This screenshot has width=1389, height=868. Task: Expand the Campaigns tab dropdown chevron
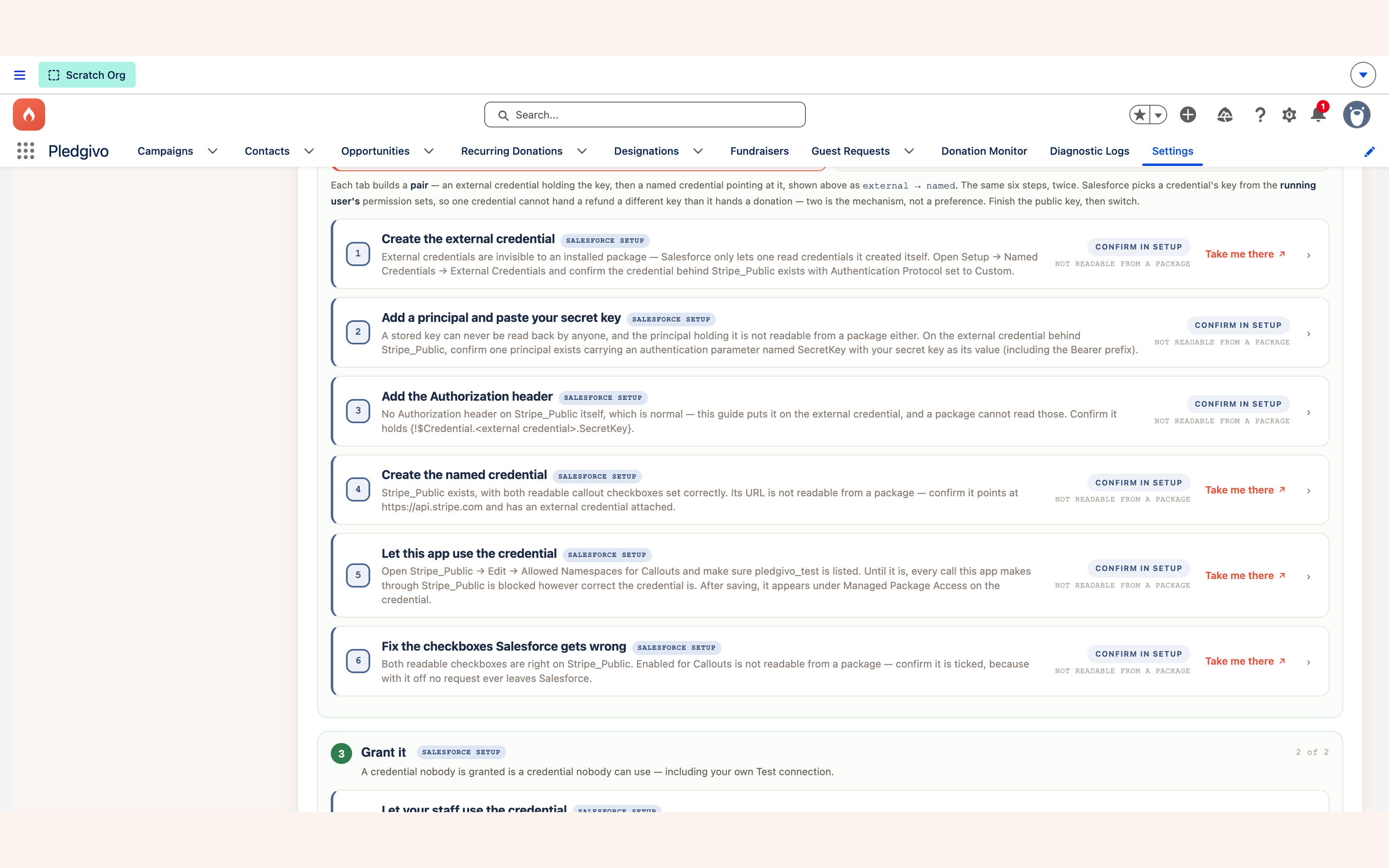[x=213, y=151]
